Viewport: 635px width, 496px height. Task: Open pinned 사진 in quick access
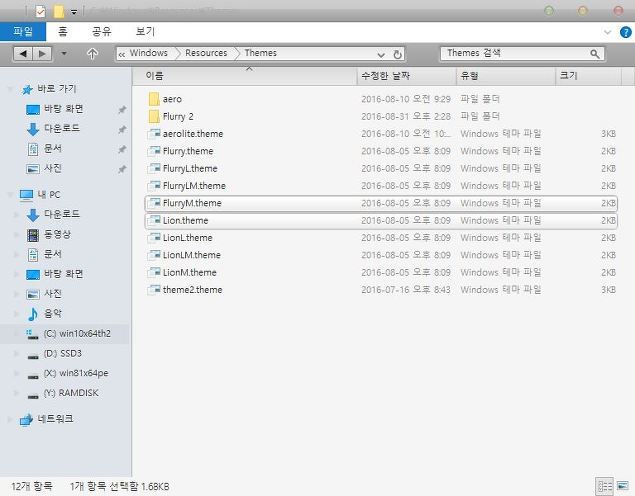tap(53, 168)
